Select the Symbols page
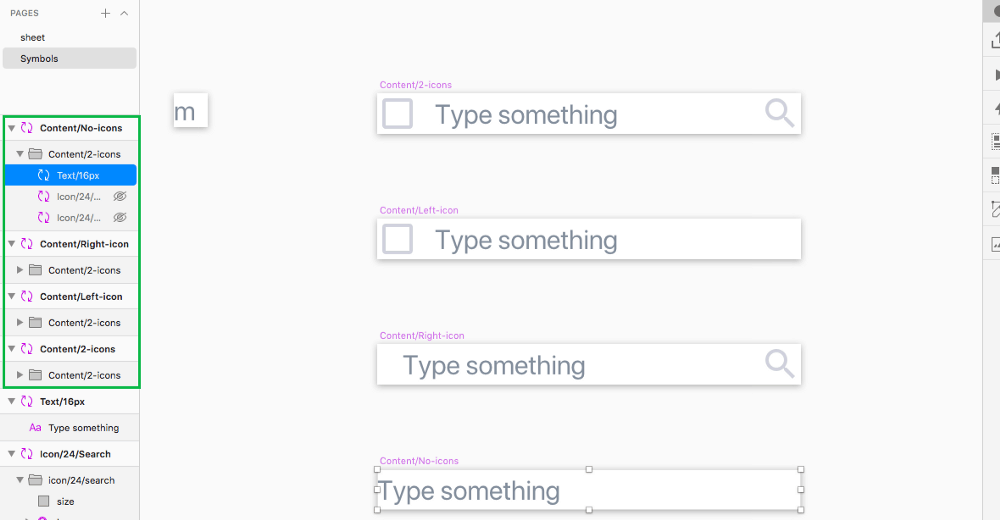 pos(70,58)
